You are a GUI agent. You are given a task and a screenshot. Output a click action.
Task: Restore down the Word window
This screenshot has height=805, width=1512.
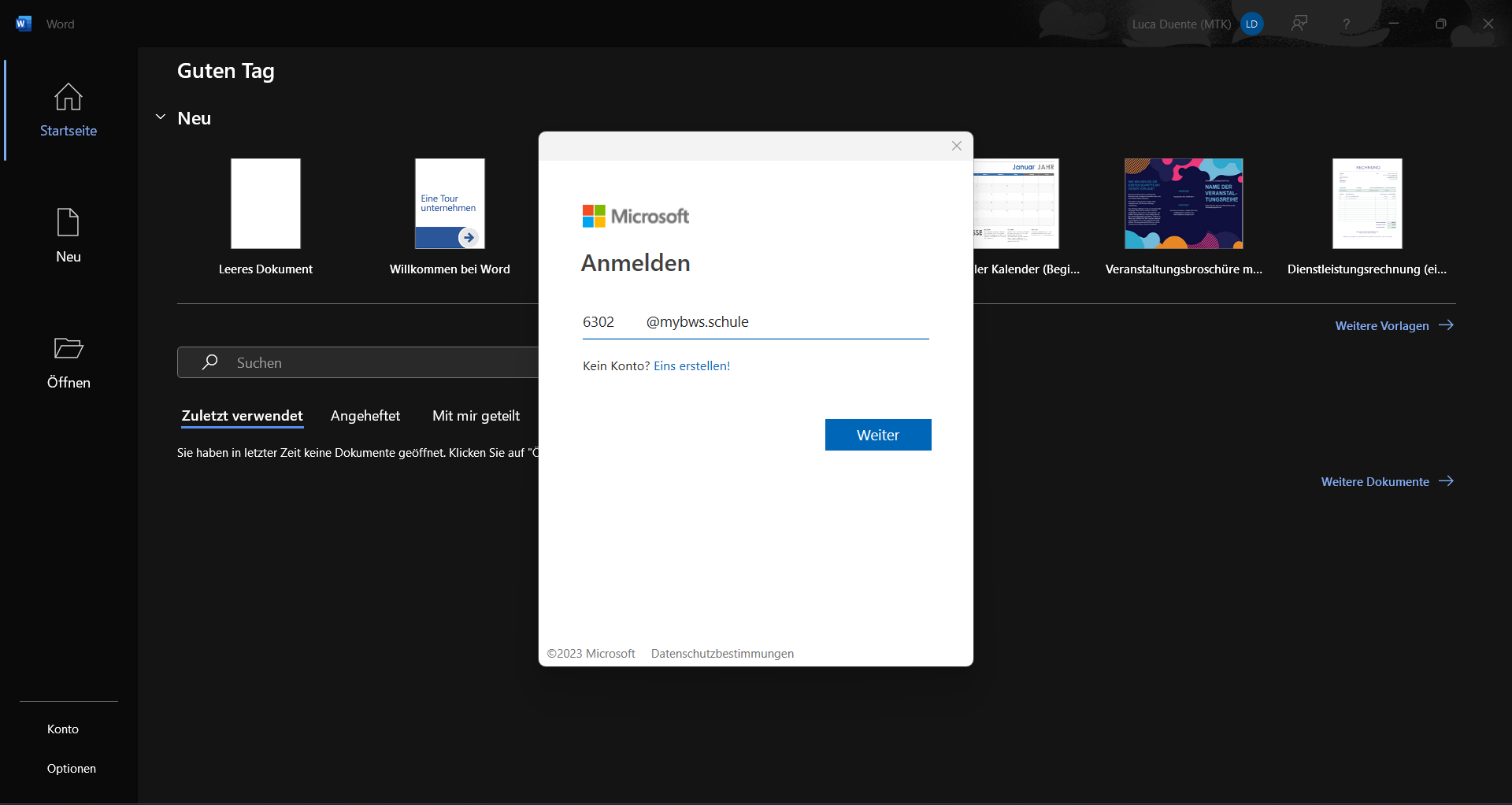pyautogui.click(x=1441, y=24)
